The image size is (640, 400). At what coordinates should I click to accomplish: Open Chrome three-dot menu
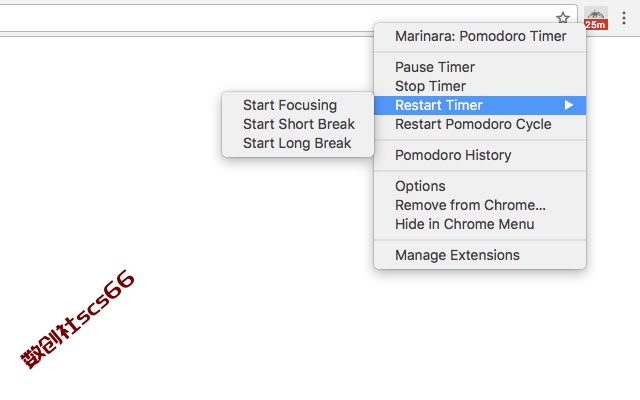(x=624, y=18)
